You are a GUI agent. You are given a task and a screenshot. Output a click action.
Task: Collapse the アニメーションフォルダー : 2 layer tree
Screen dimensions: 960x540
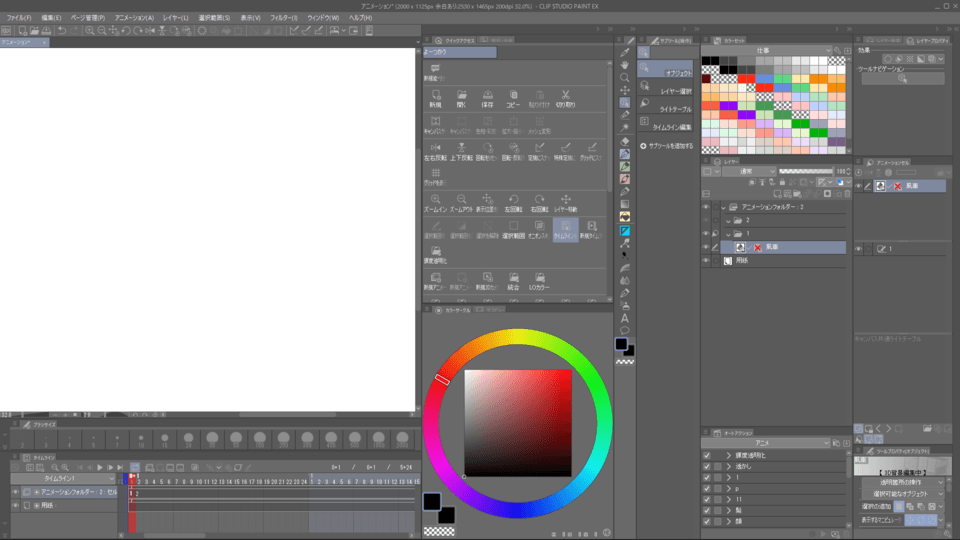pos(723,207)
